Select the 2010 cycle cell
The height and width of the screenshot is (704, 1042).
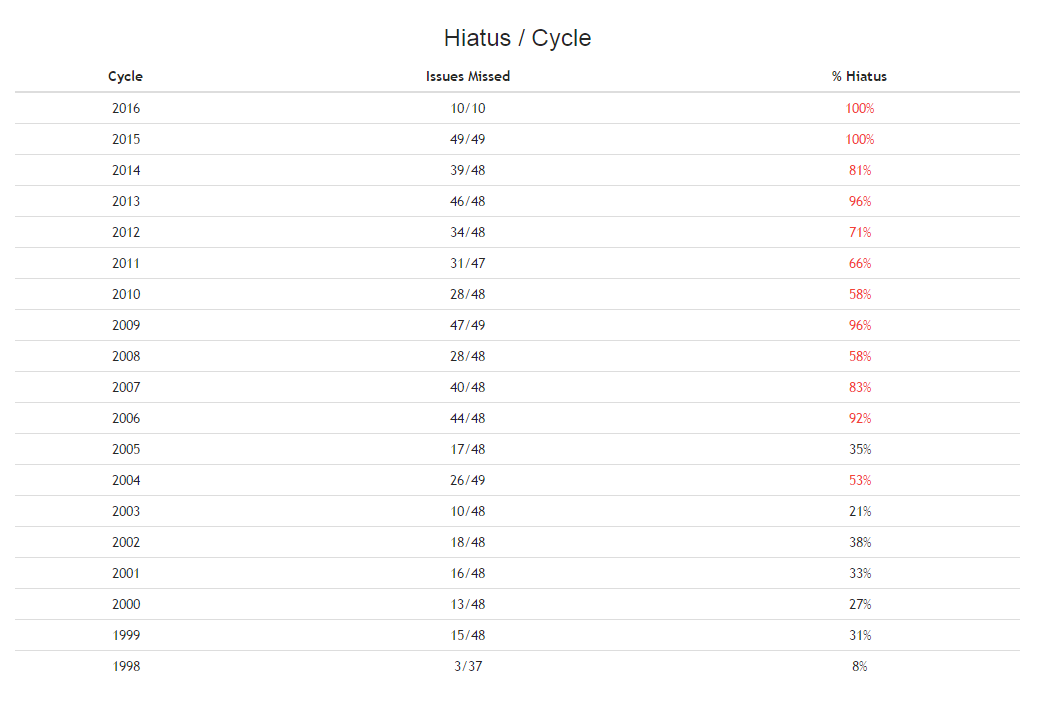pyautogui.click(x=126, y=294)
